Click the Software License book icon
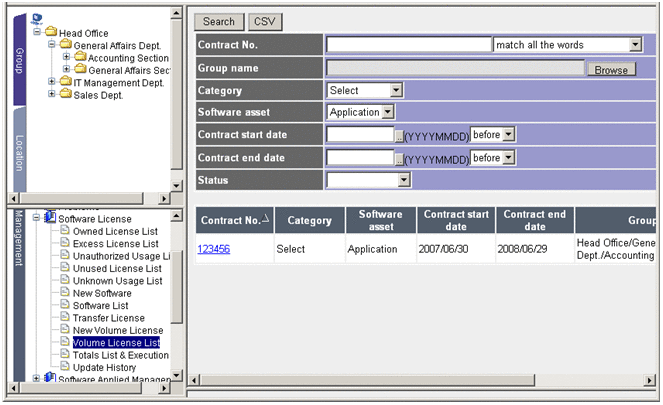Image resolution: width=663 pixels, height=405 pixels. [50, 218]
